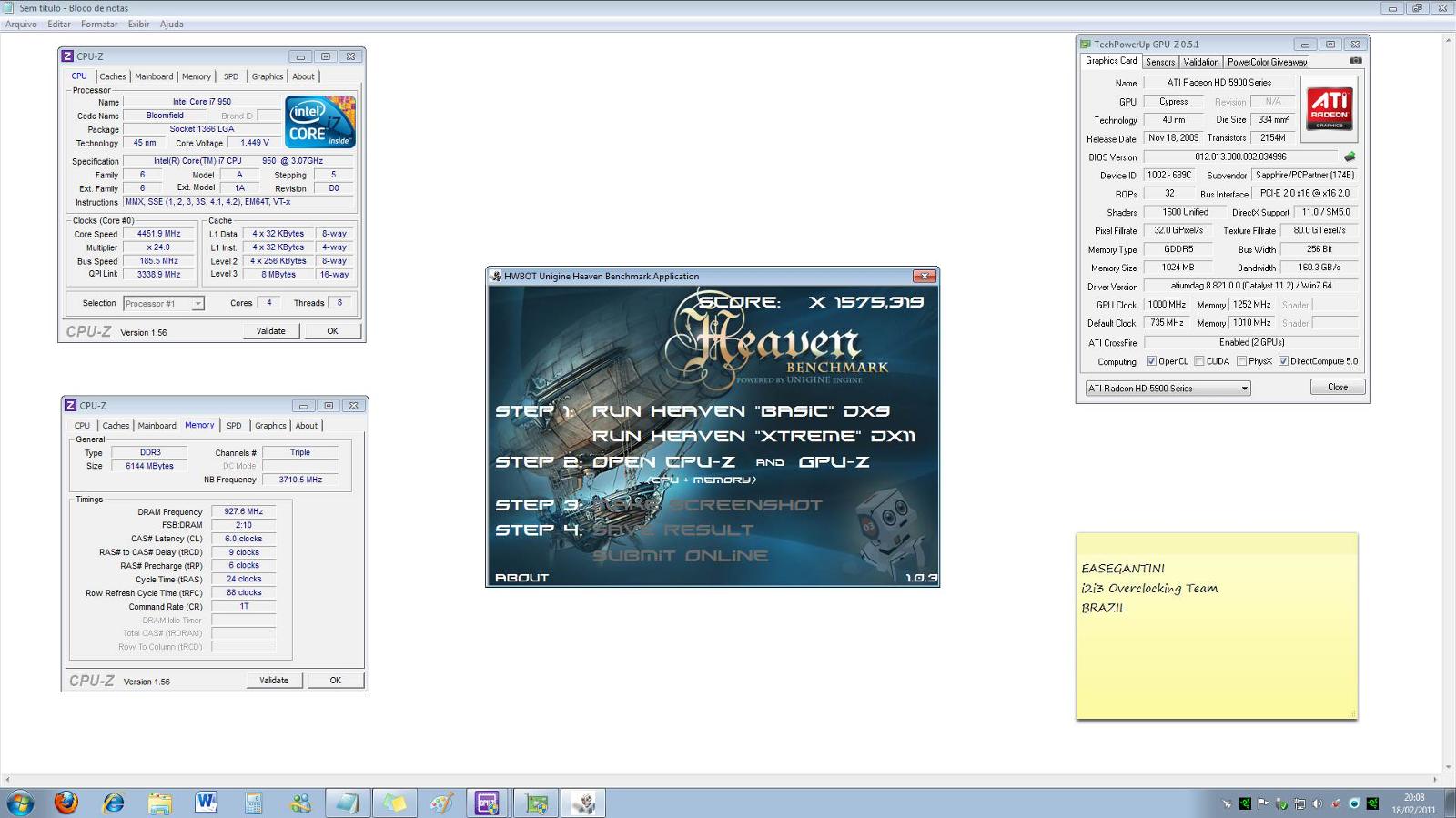Toggle the CUDA checkbox in GPU-Z

pyautogui.click(x=1199, y=361)
